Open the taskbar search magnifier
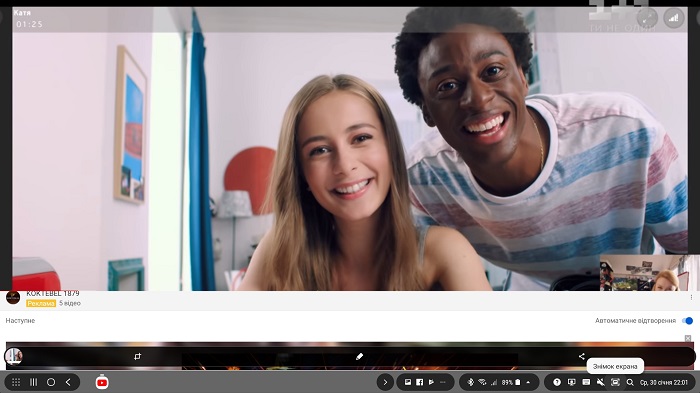This screenshot has width=700, height=393. [x=630, y=382]
